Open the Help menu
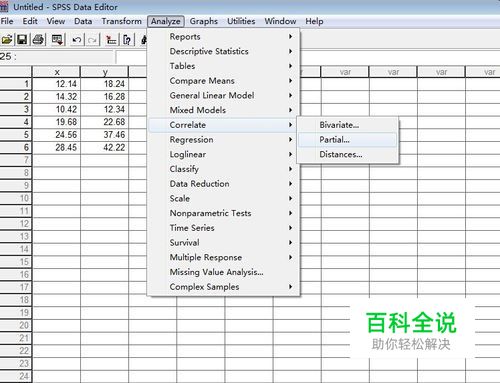 314,21
